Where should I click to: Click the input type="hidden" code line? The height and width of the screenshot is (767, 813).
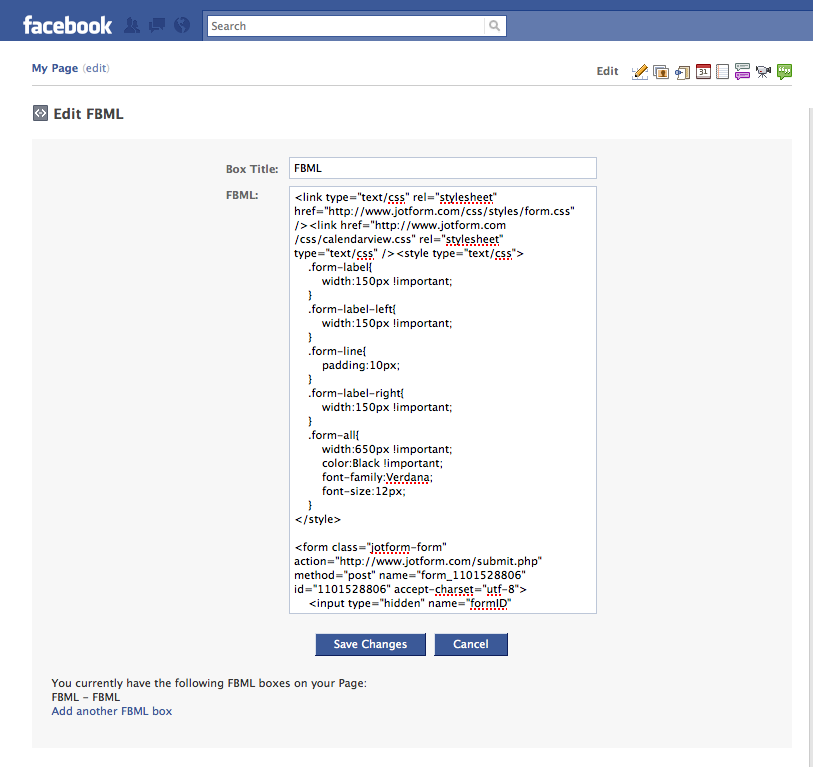tap(410, 603)
